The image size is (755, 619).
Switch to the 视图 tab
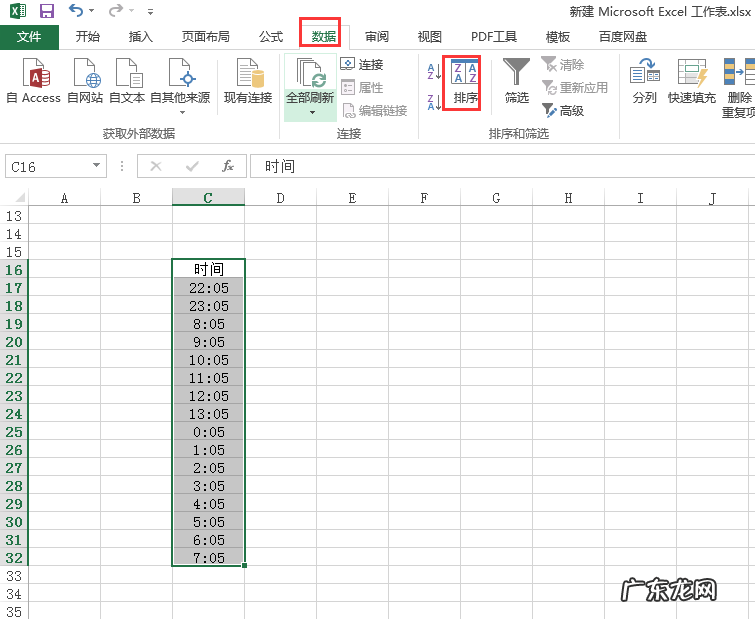(x=430, y=37)
